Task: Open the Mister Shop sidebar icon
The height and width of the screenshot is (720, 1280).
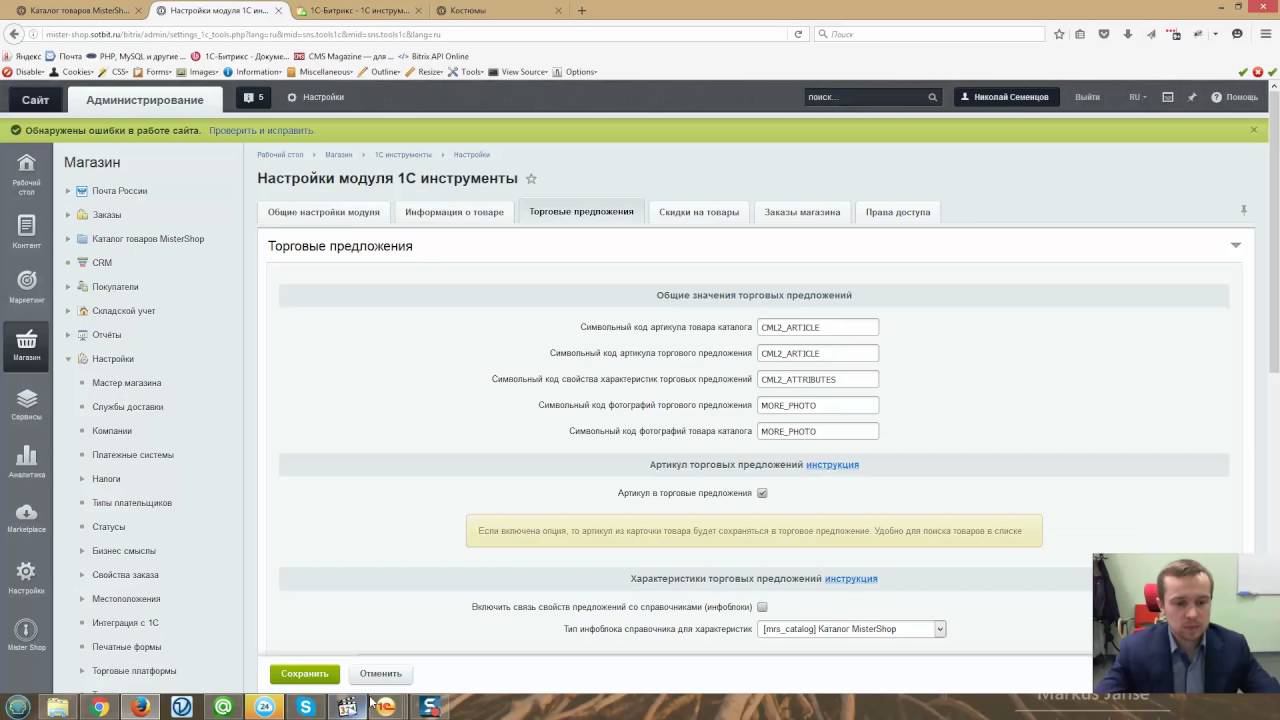Action: (26, 635)
